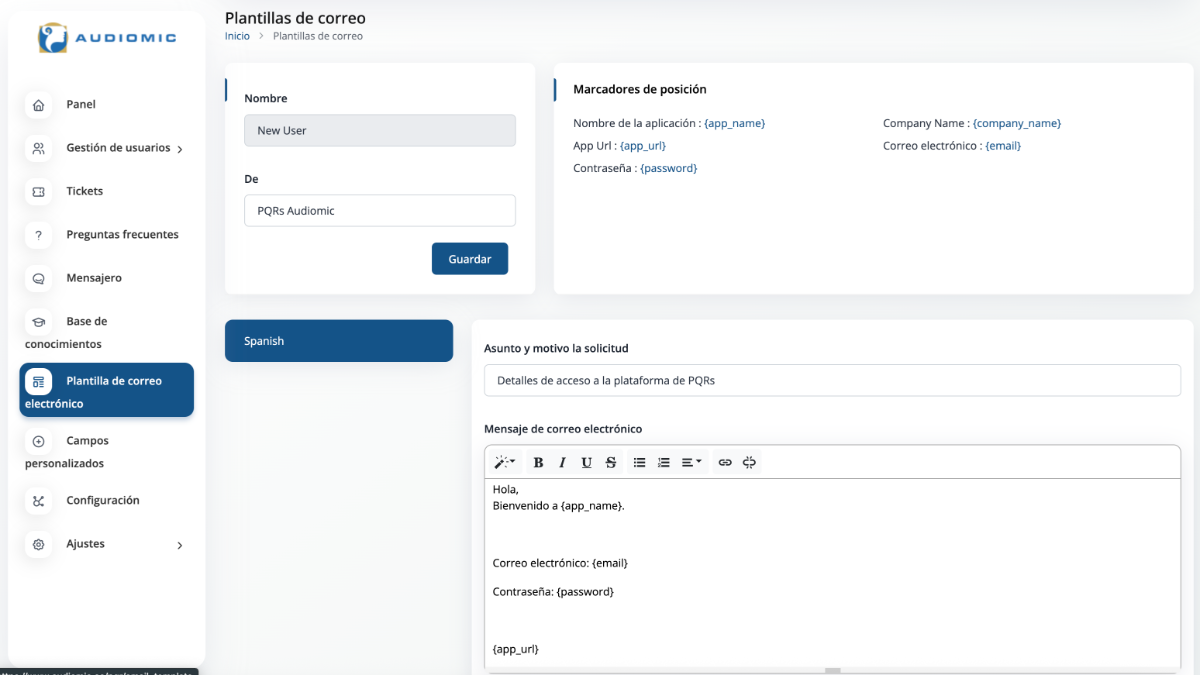Image resolution: width=1200 pixels, height=675 pixels.
Task: Open the Mensajero sidebar icon
Action: click(39, 279)
